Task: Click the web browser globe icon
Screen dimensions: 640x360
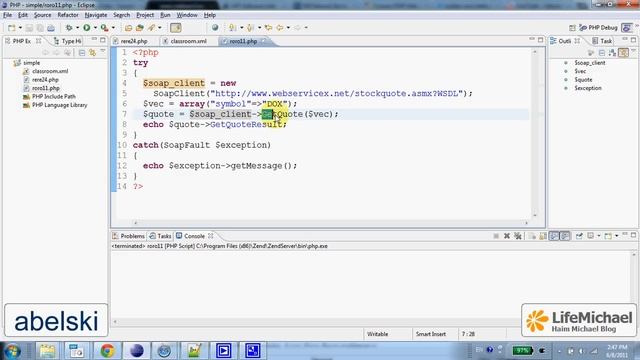Action: (215, 27)
